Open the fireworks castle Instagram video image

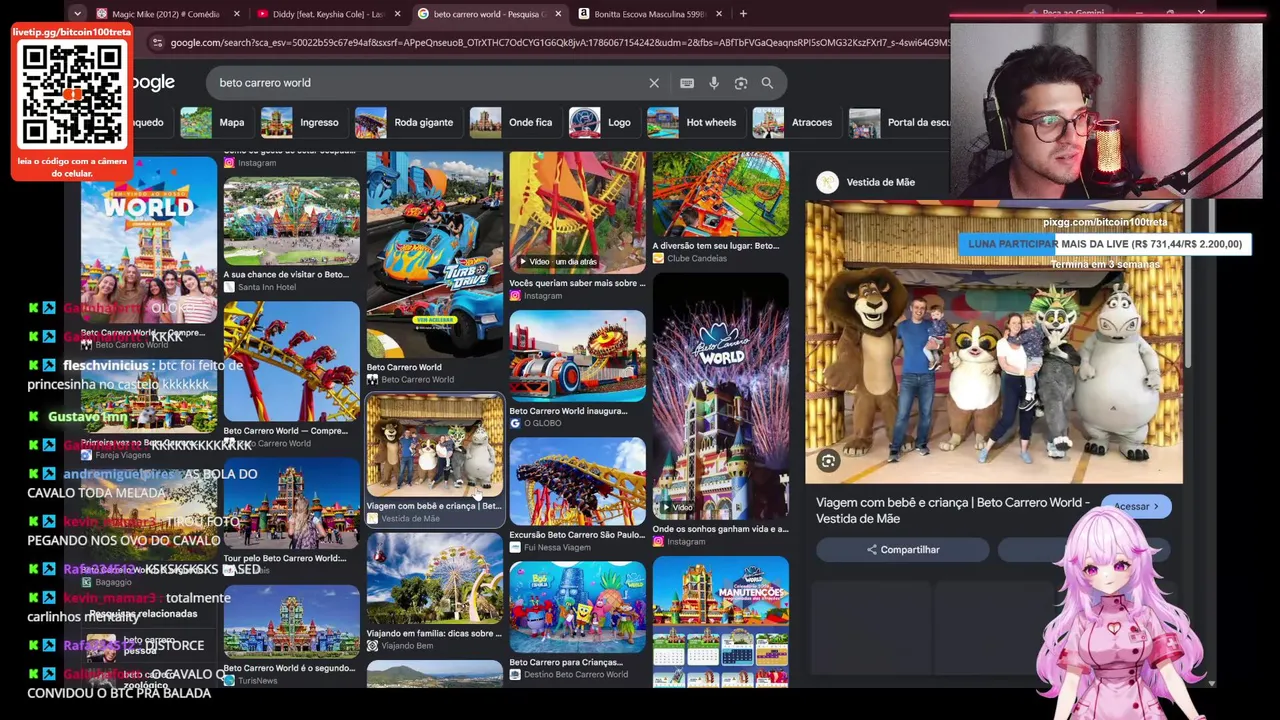coord(720,397)
